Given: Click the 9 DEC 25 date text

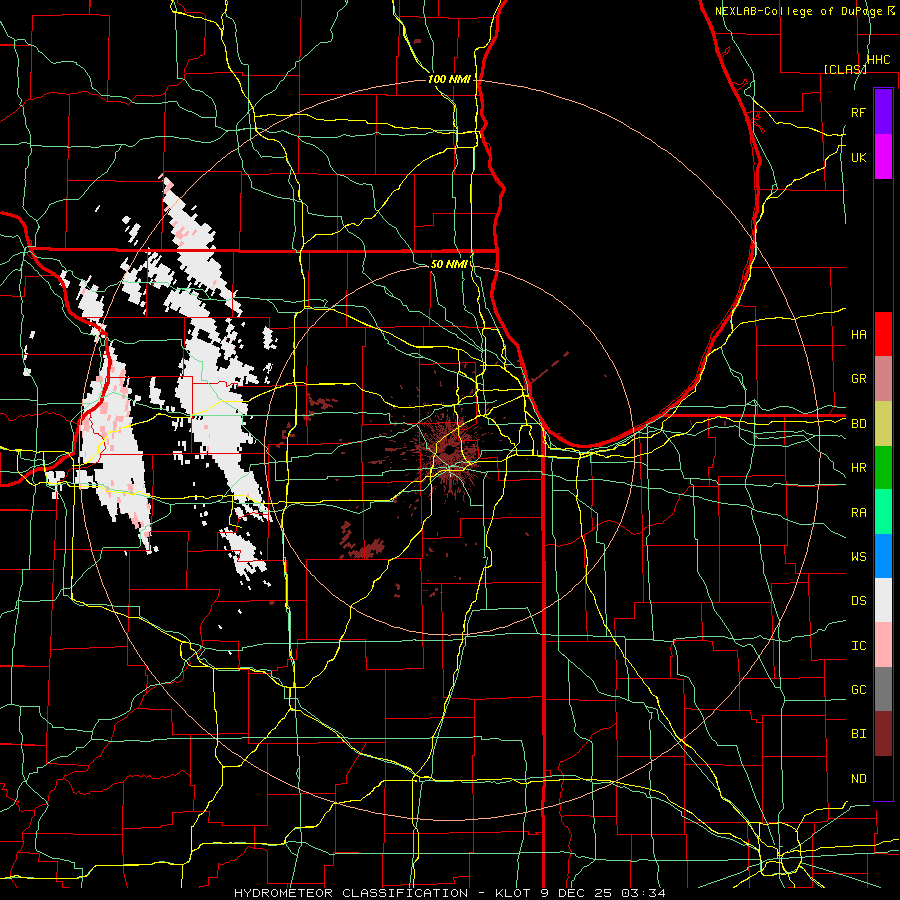Looking at the screenshot, I should click(x=578, y=893).
